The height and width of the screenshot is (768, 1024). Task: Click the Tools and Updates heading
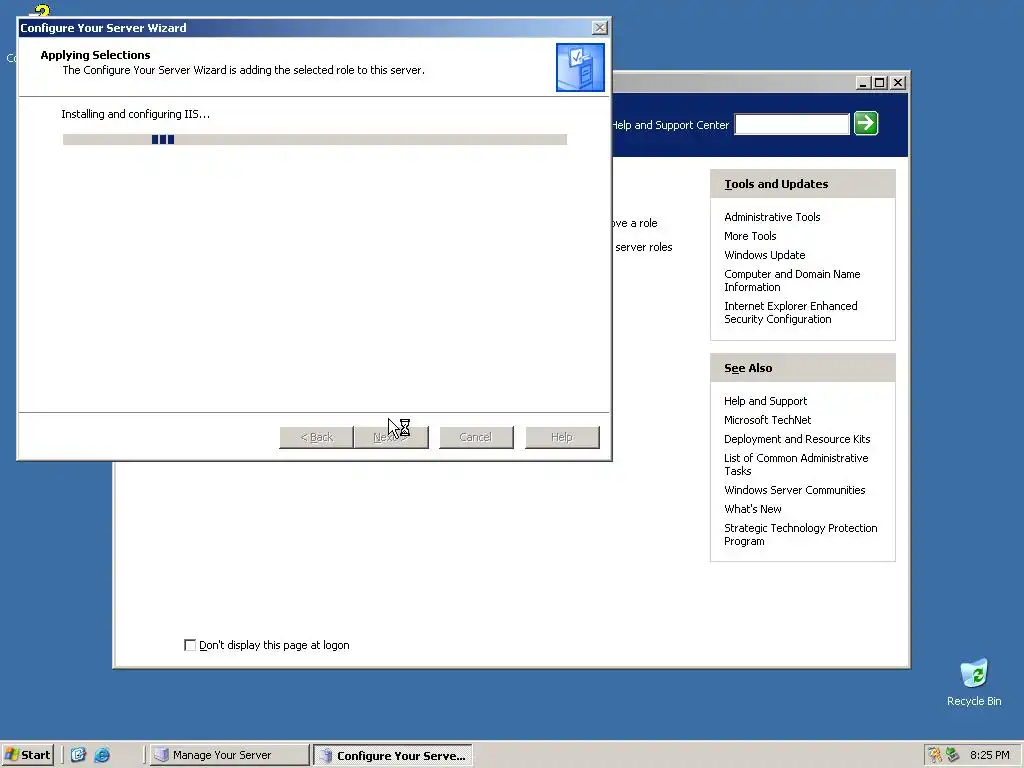pyautogui.click(x=776, y=184)
